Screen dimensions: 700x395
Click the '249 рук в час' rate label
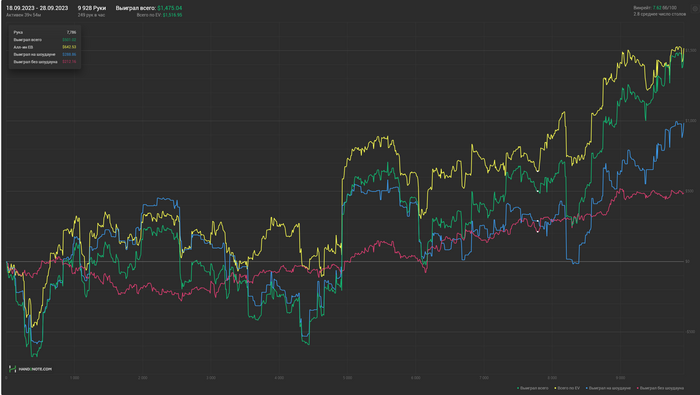tap(91, 15)
